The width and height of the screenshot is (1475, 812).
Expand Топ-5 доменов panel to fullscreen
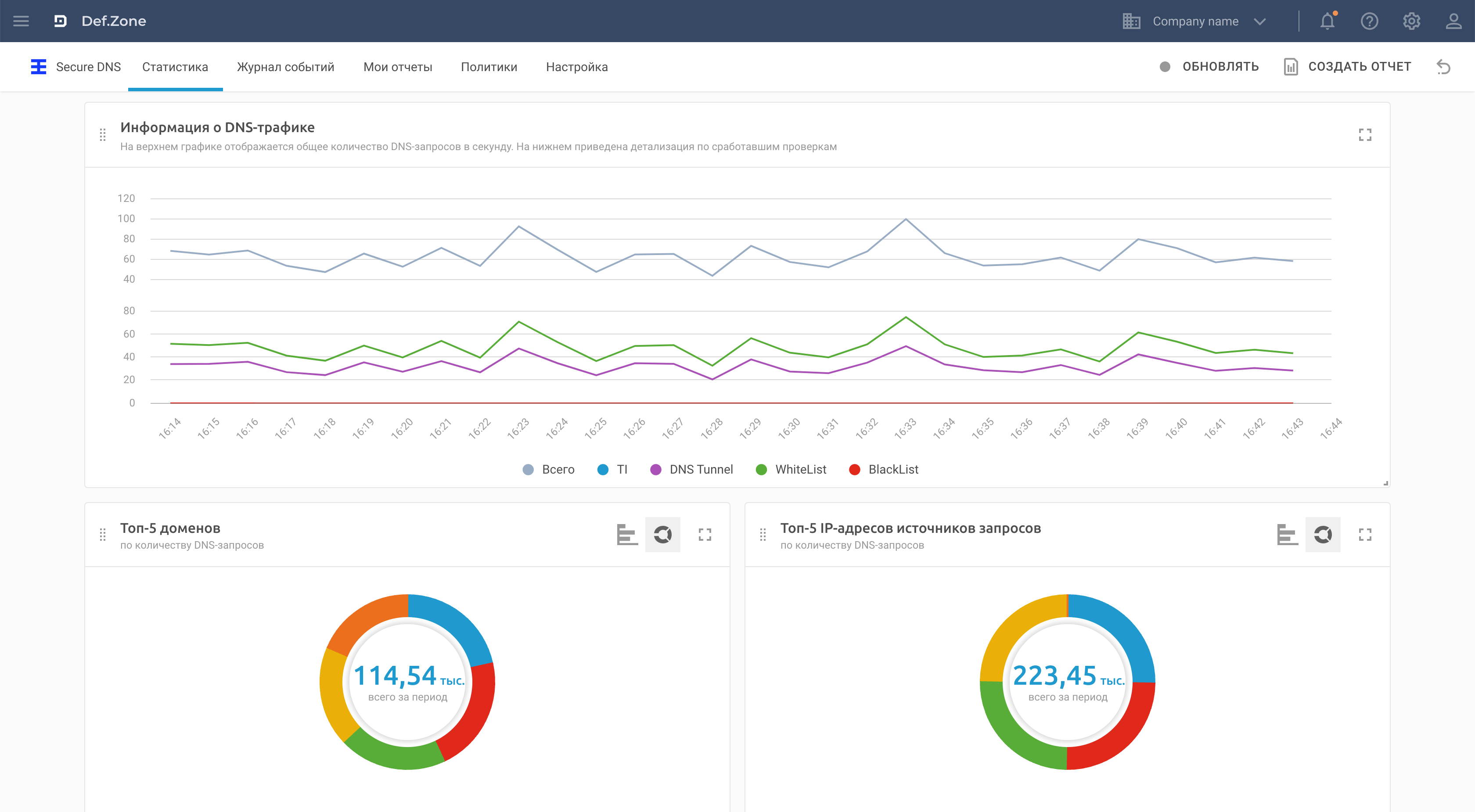704,534
